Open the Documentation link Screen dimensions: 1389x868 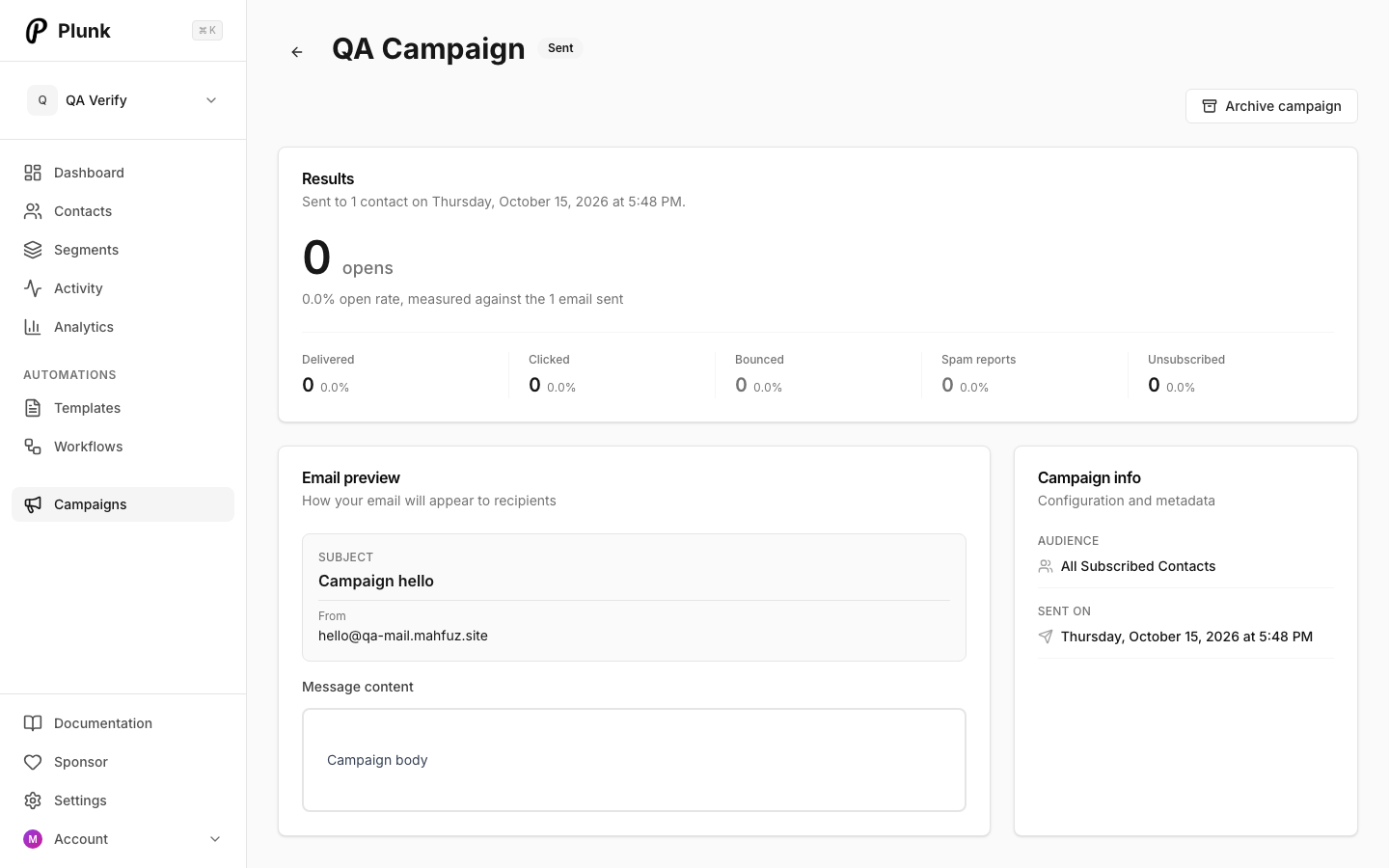click(x=123, y=723)
